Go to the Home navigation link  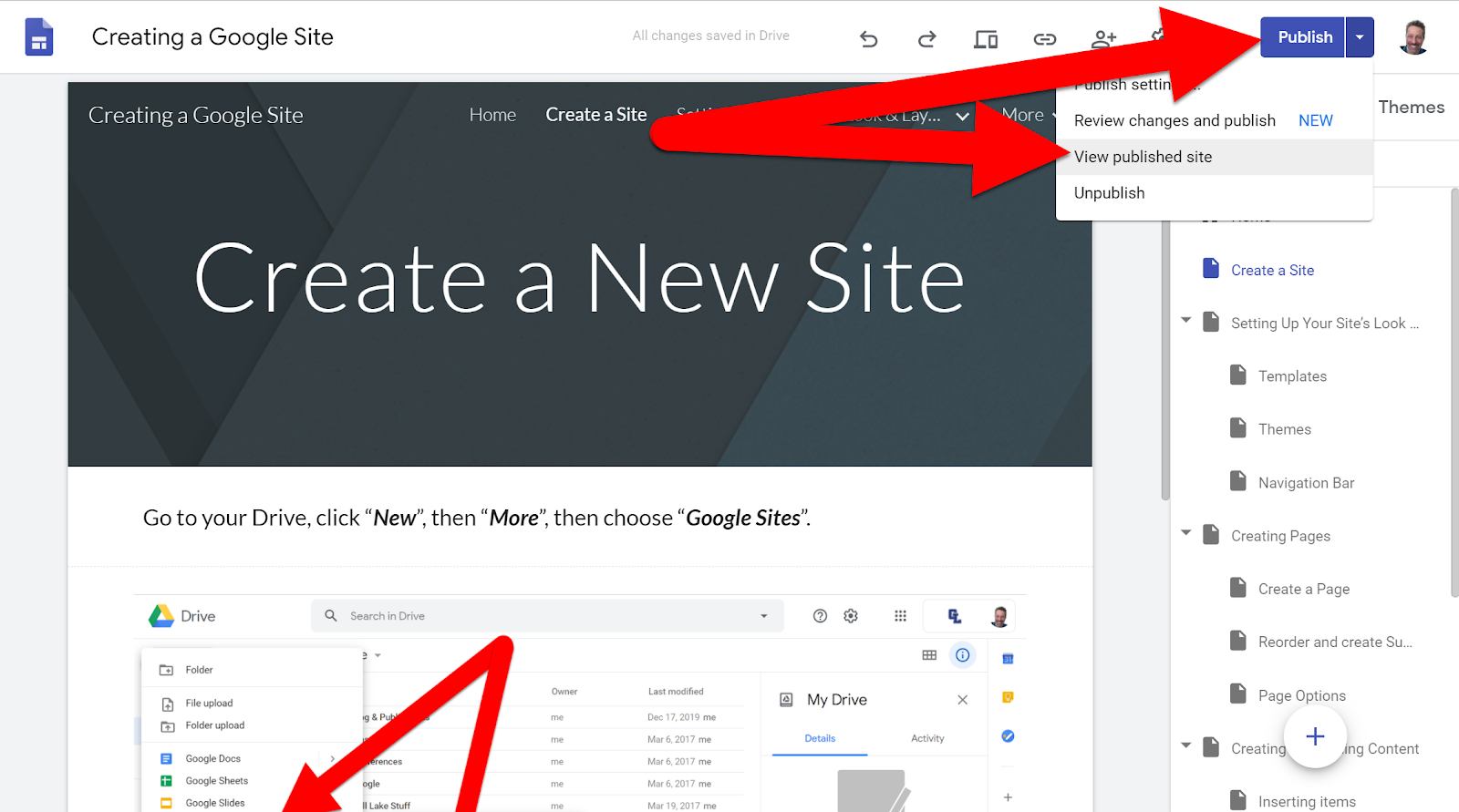492,115
